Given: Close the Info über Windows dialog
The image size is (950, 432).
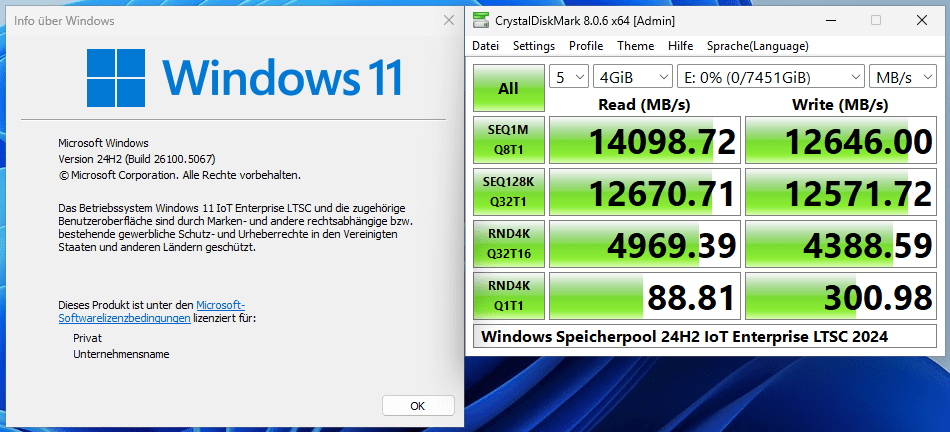Looking at the screenshot, I should (x=449, y=21).
